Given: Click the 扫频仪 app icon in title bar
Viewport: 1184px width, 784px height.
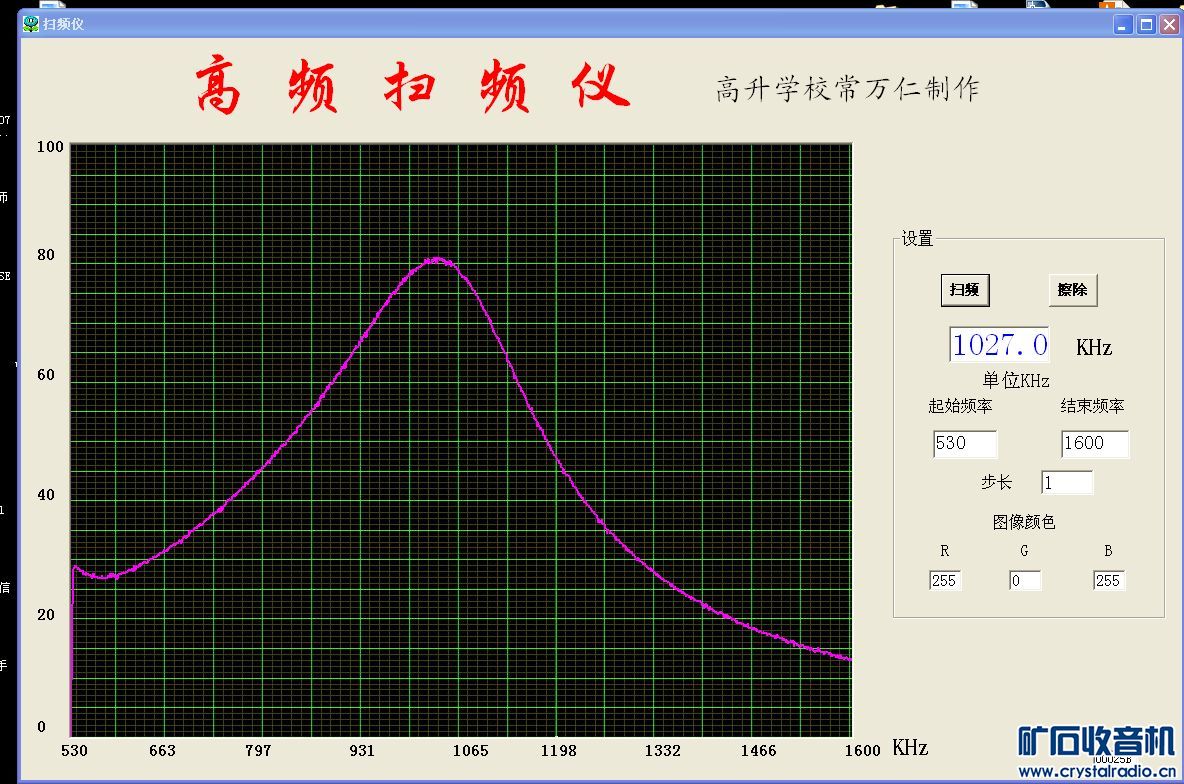Looking at the screenshot, I should (30, 24).
